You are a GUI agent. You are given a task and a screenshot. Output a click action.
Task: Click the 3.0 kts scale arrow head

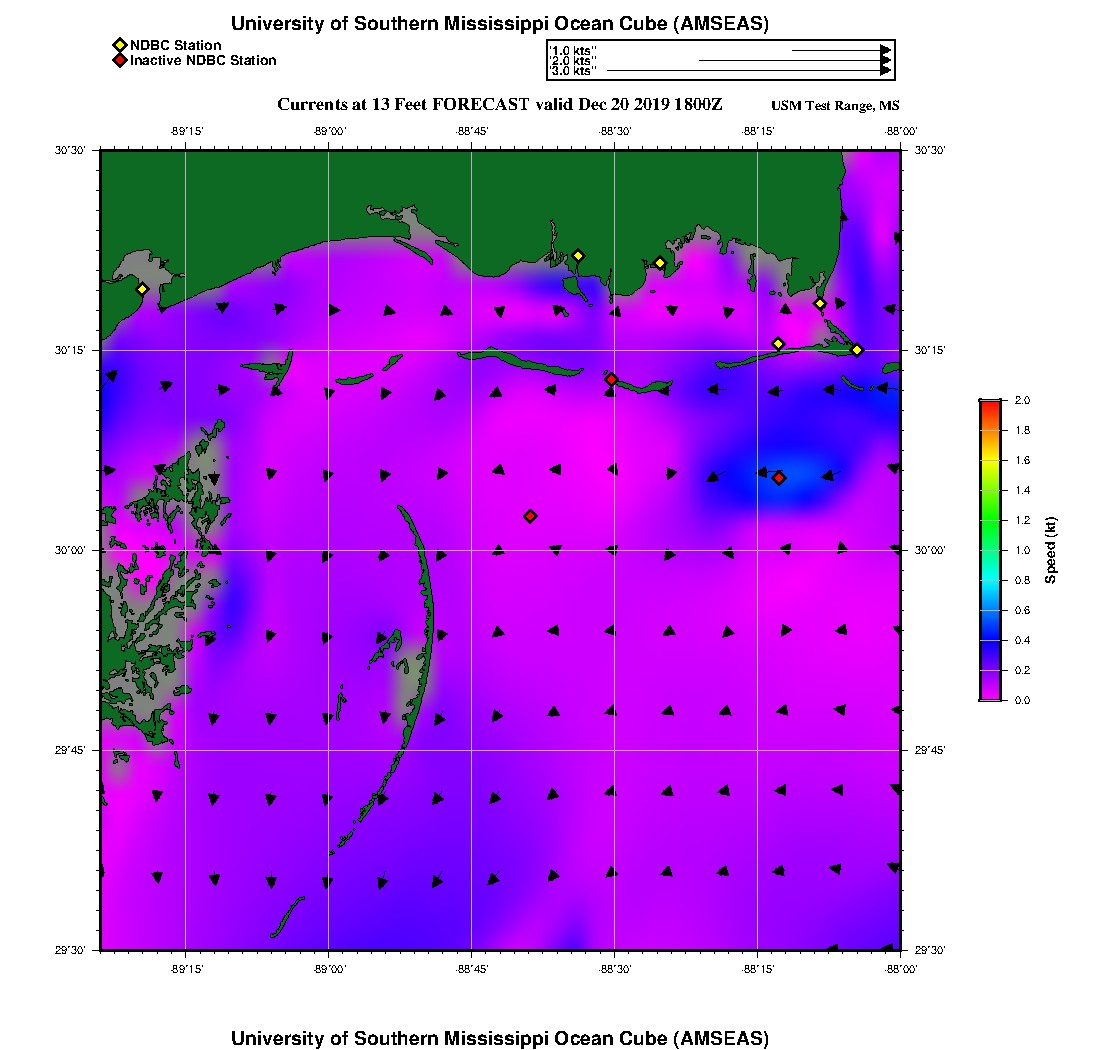(x=885, y=71)
